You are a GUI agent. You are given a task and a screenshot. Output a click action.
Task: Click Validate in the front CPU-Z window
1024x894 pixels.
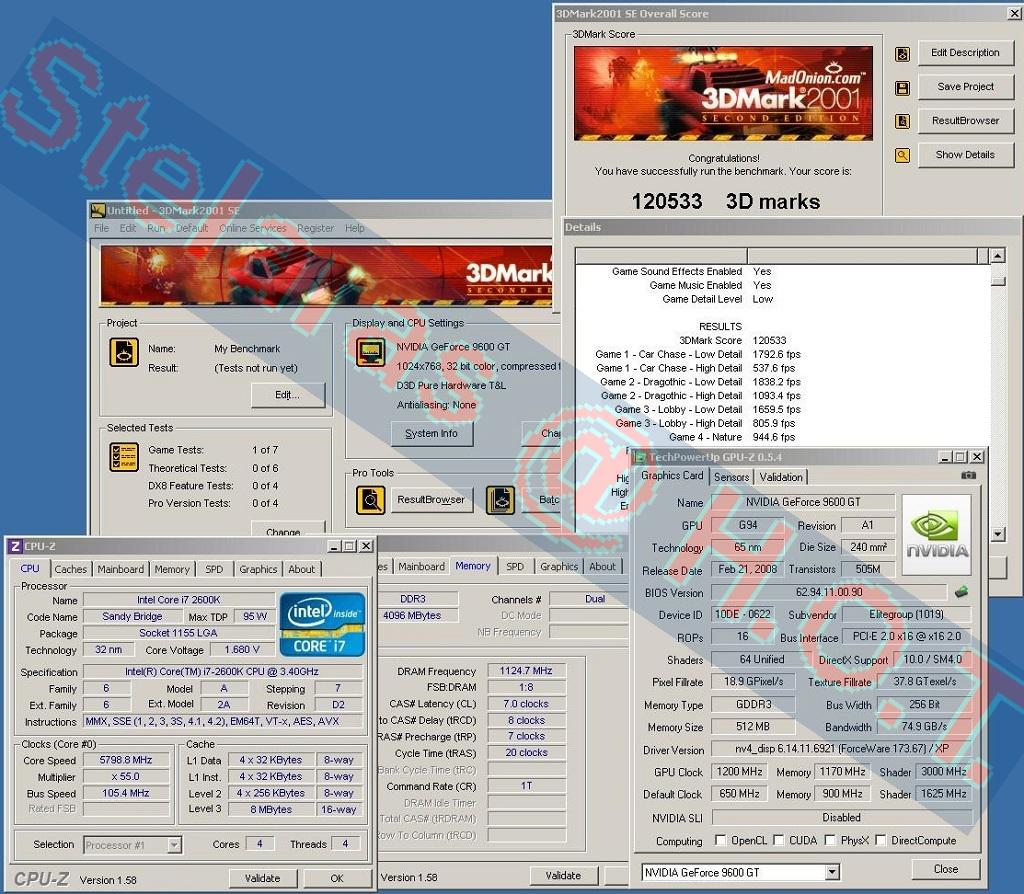pyautogui.click(x=263, y=878)
